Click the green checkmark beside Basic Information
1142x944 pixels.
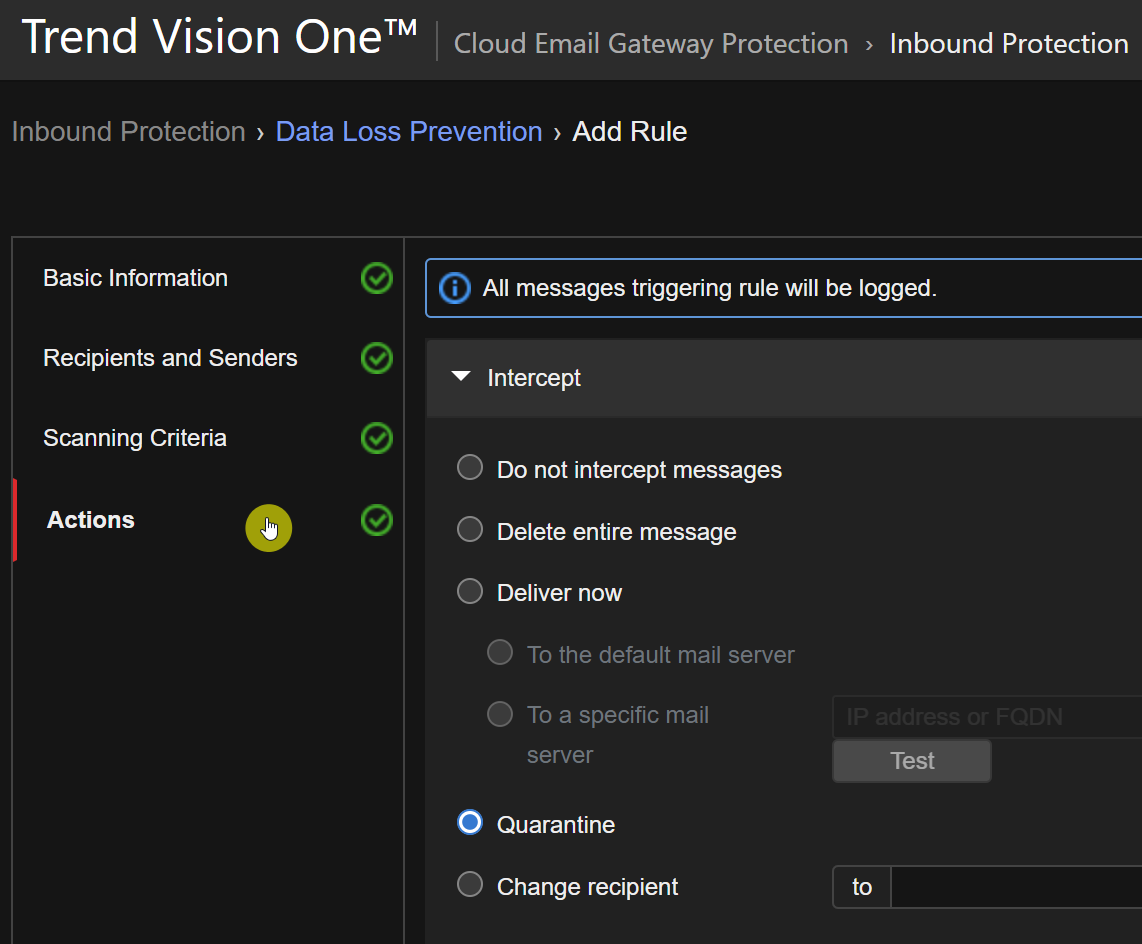(x=377, y=278)
